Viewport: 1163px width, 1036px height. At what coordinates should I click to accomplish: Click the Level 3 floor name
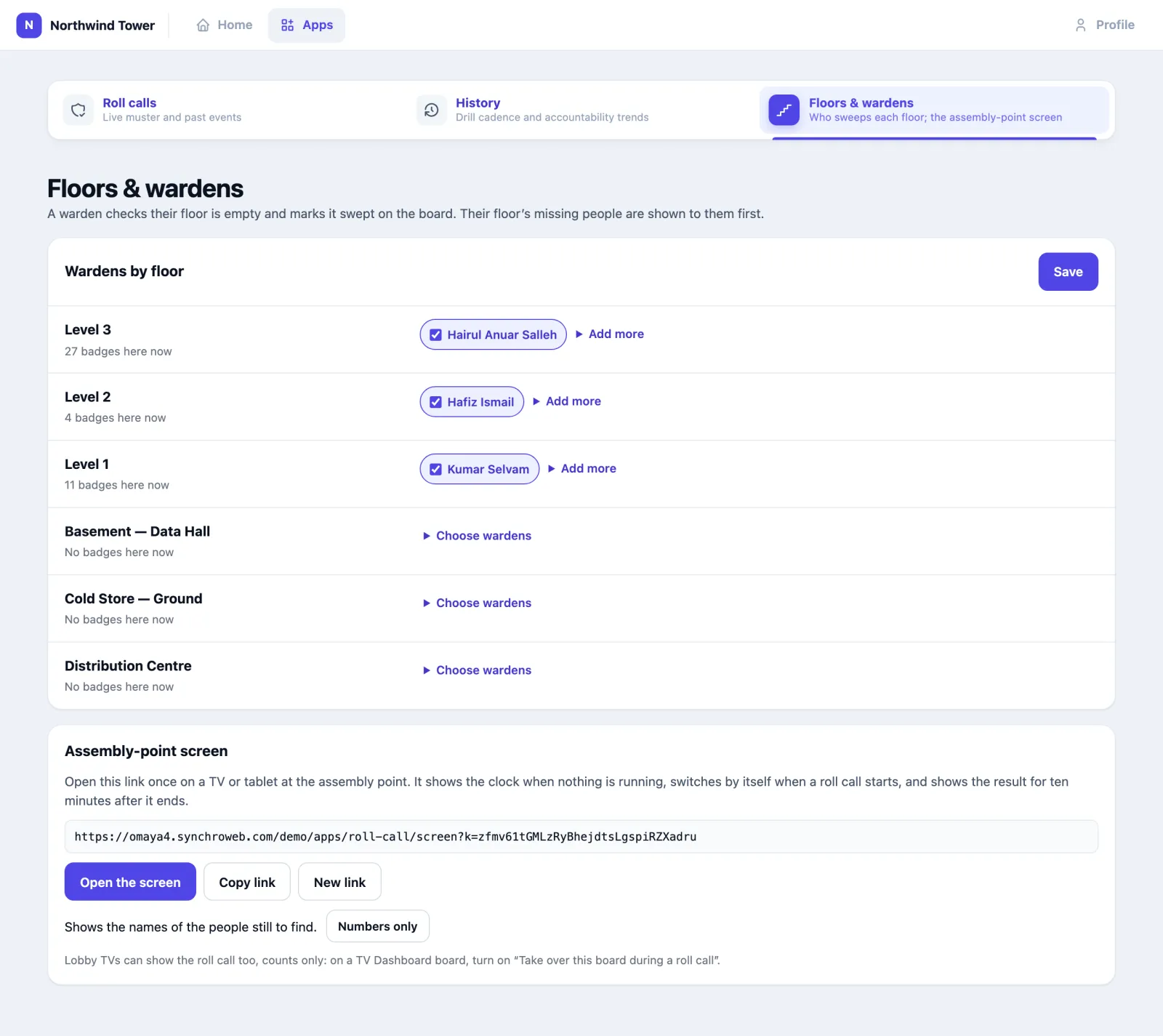(88, 330)
